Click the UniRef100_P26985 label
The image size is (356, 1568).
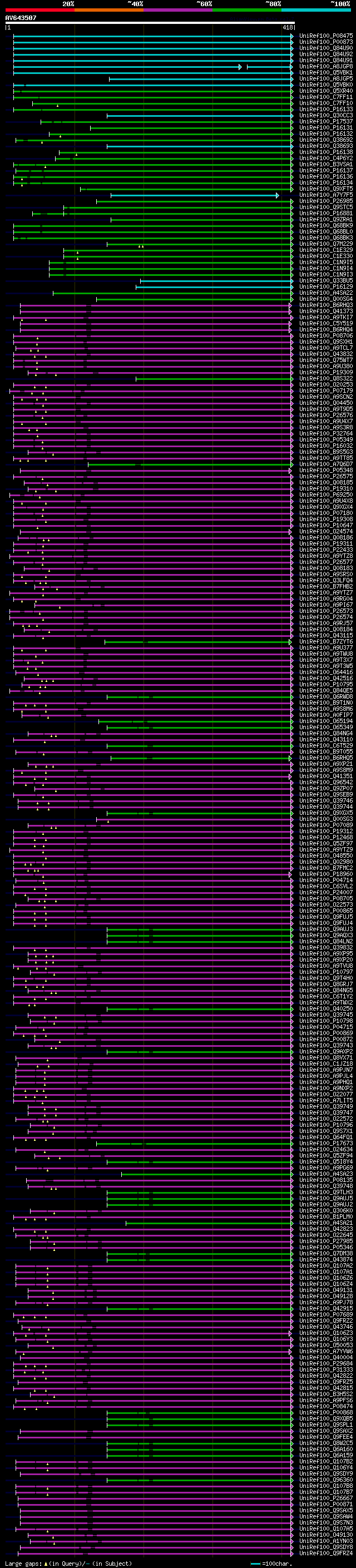pyautogui.click(x=325, y=201)
